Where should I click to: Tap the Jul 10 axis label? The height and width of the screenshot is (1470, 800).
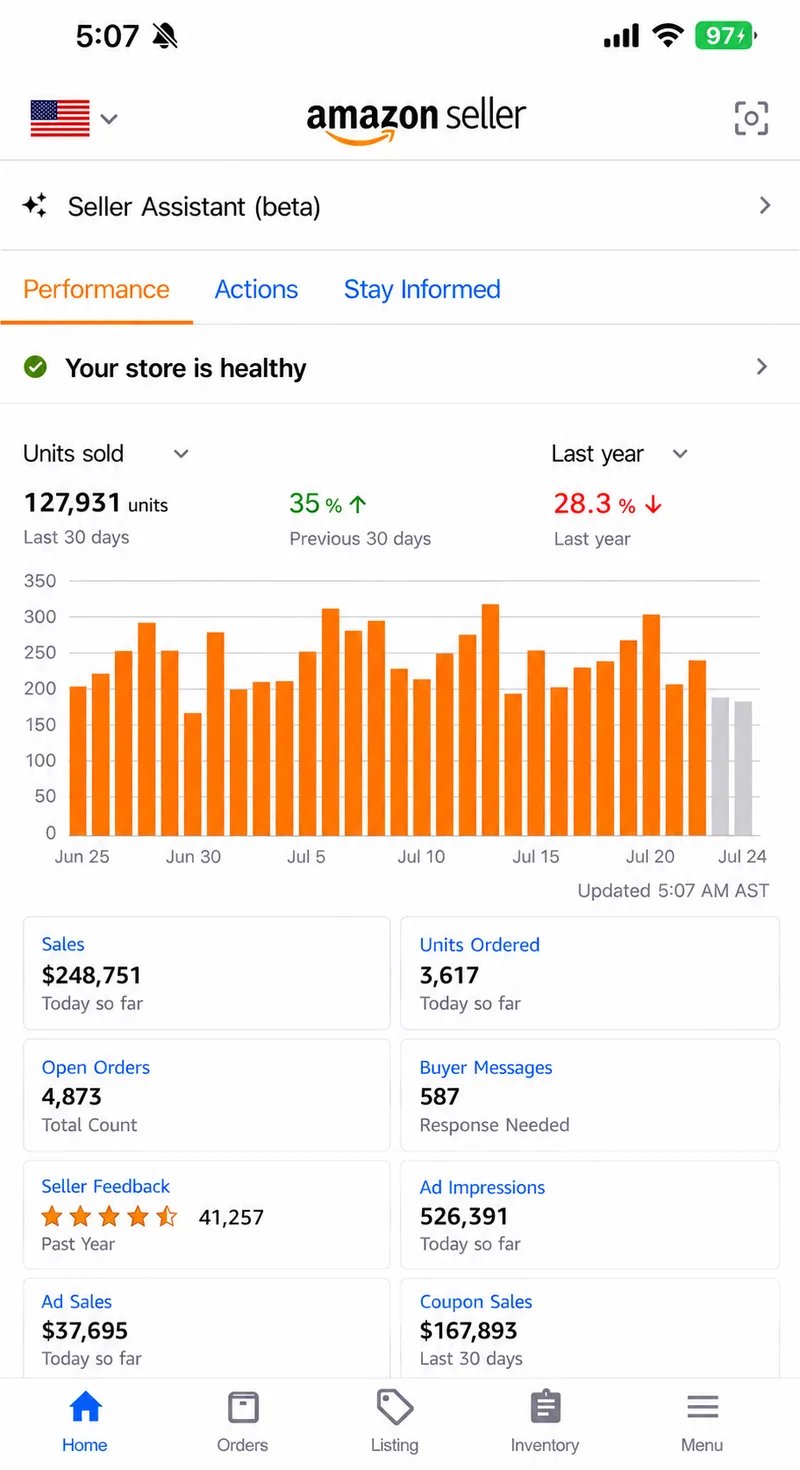(421, 857)
